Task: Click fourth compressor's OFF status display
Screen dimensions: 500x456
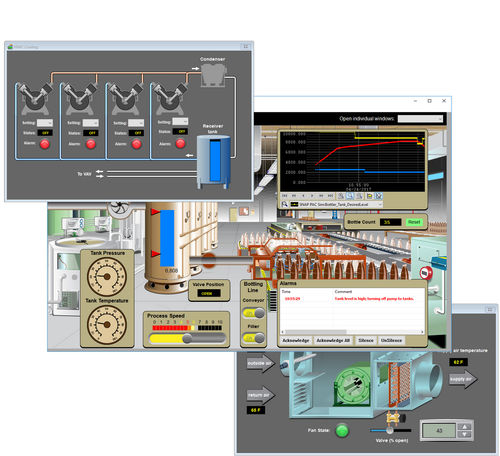Action: click(x=180, y=132)
